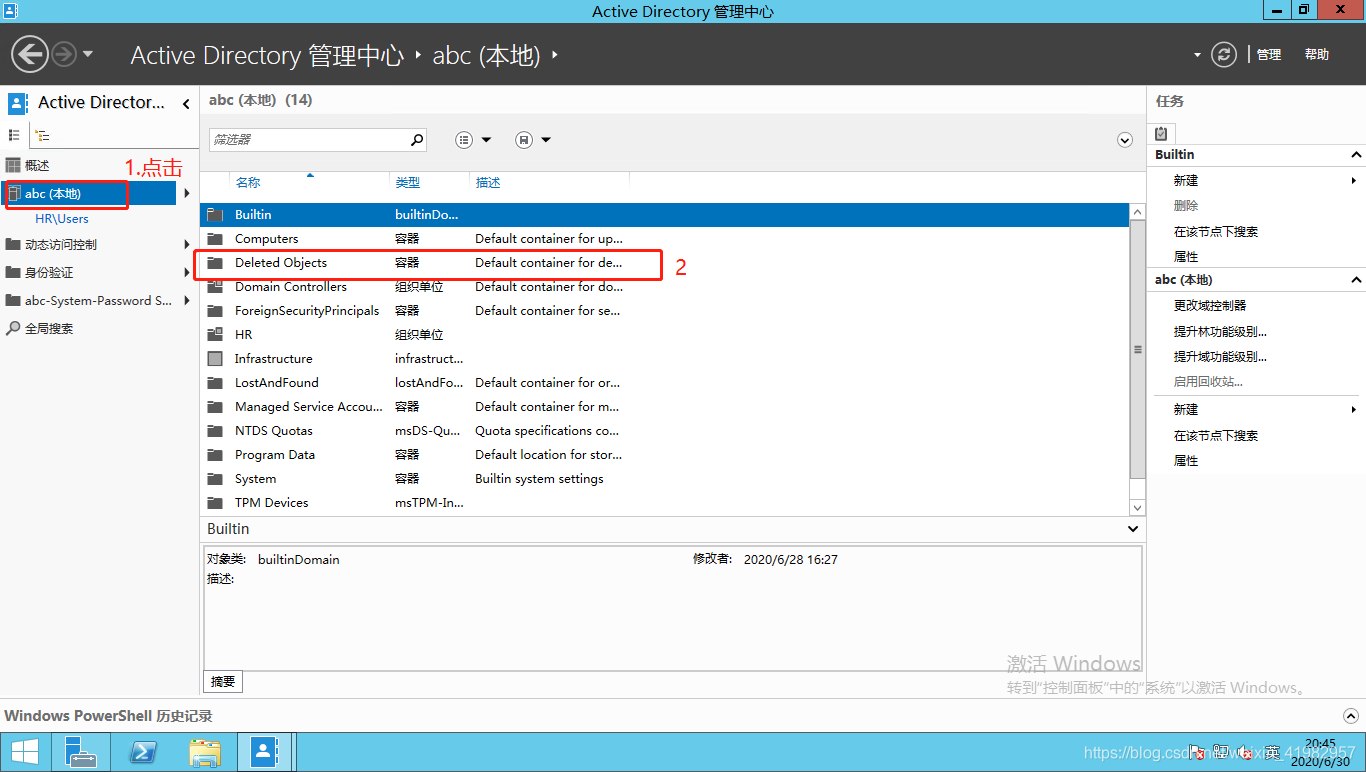1366x772 pixels.
Task: Sort the list by 描述 column
Action: click(488, 183)
